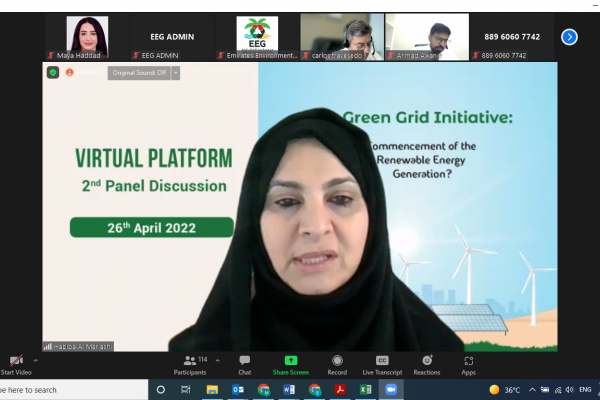
Task: Expand video options caret beside Start Video
Action: pyautogui.click(x=36, y=360)
